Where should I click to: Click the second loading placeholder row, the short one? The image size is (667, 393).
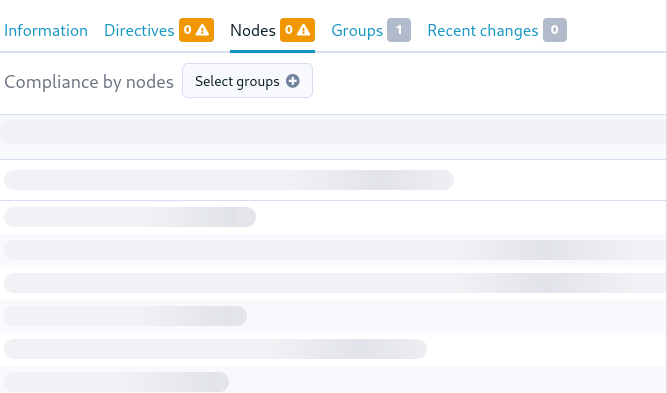click(x=130, y=217)
